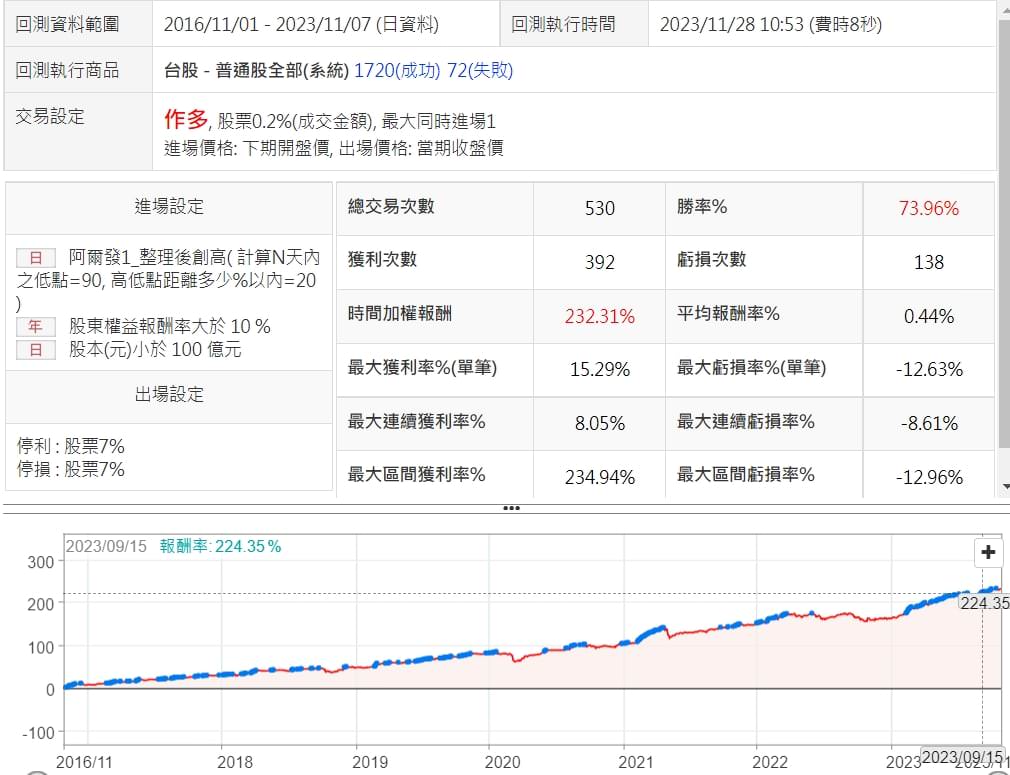Click the 224.35 value label on chart
The image size is (1010, 775).
(984, 603)
